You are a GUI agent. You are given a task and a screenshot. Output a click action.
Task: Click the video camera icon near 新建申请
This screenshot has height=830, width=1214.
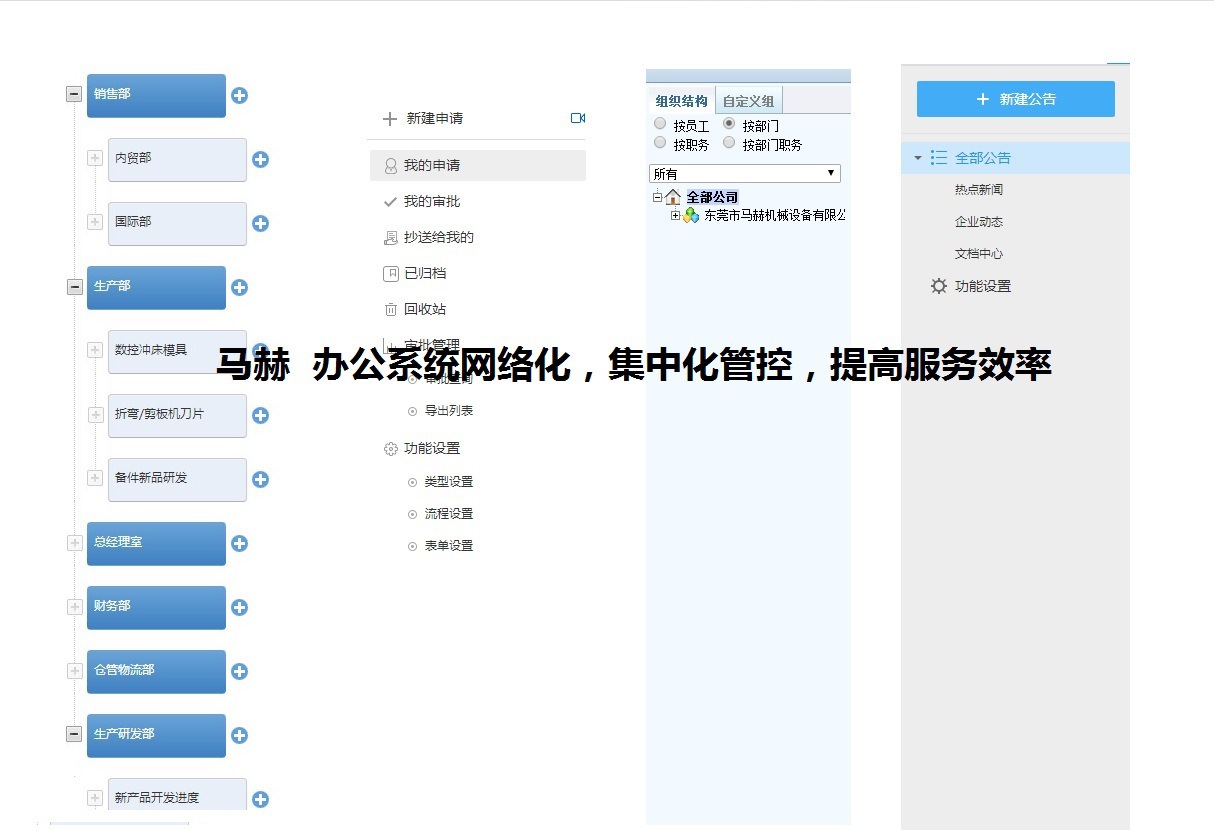pyautogui.click(x=578, y=118)
